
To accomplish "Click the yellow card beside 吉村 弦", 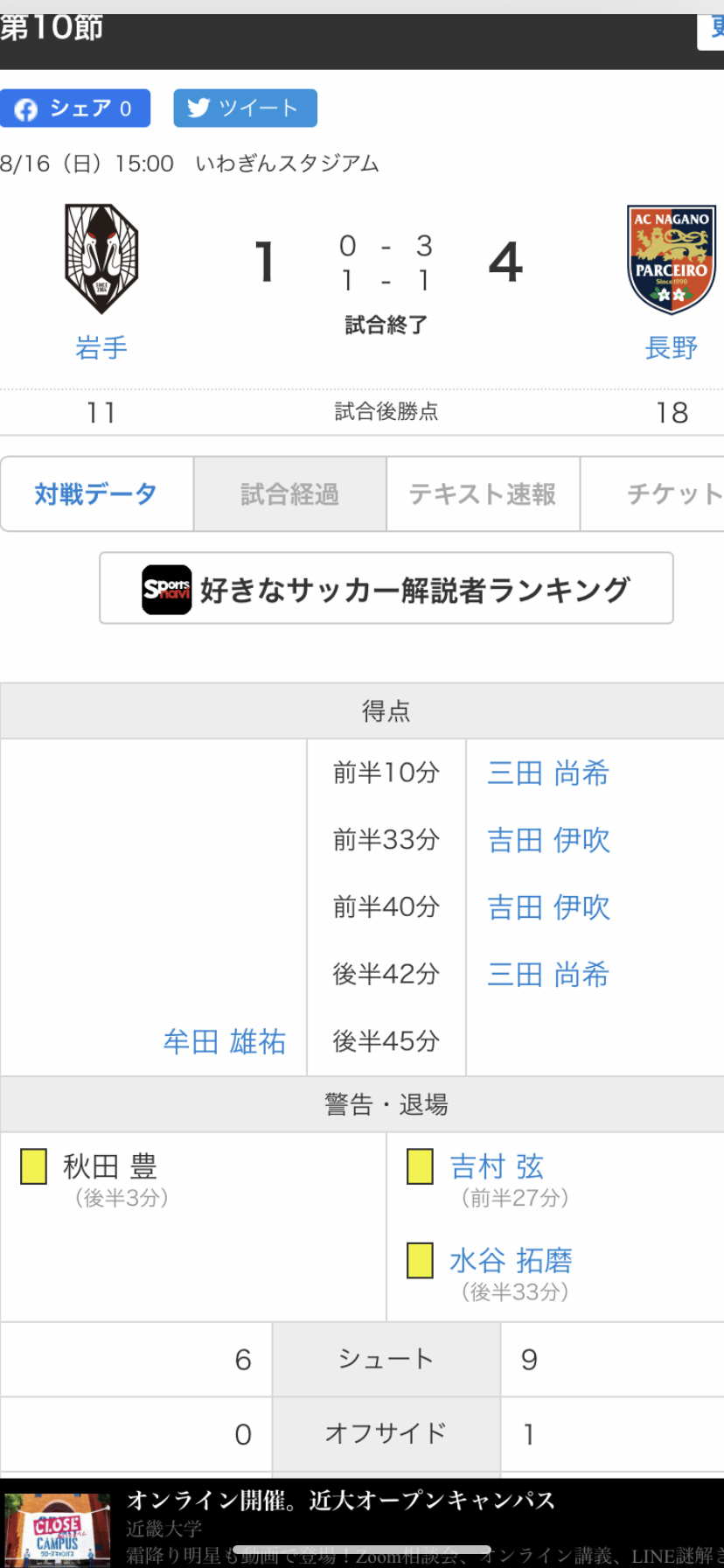I will [420, 1166].
